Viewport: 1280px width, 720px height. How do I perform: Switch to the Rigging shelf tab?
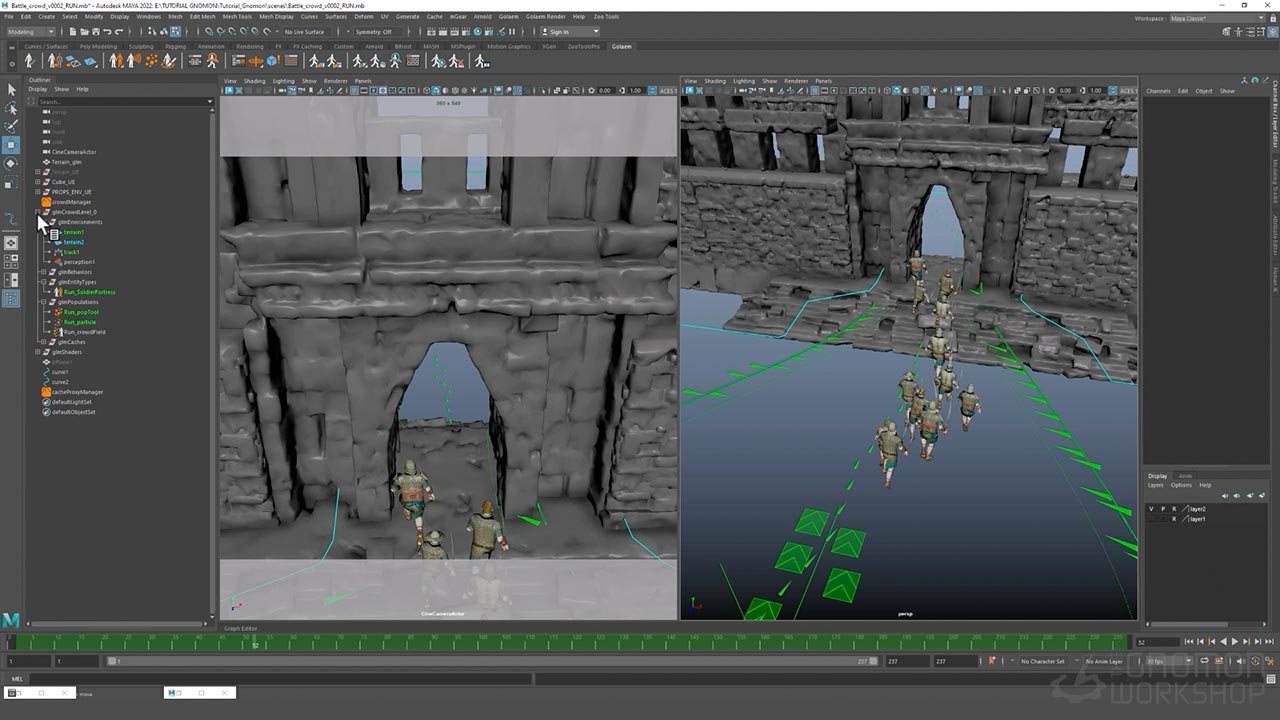[175, 46]
